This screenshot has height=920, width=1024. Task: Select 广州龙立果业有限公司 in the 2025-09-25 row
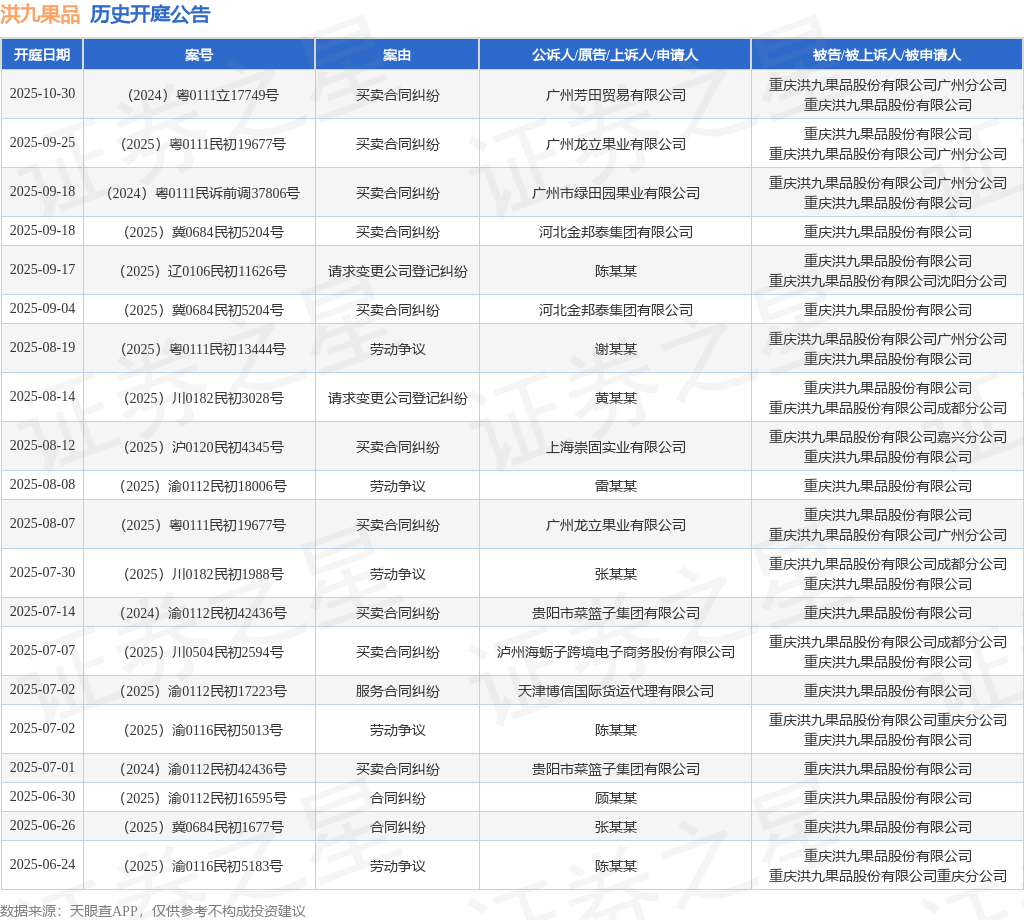click(616, 144)
